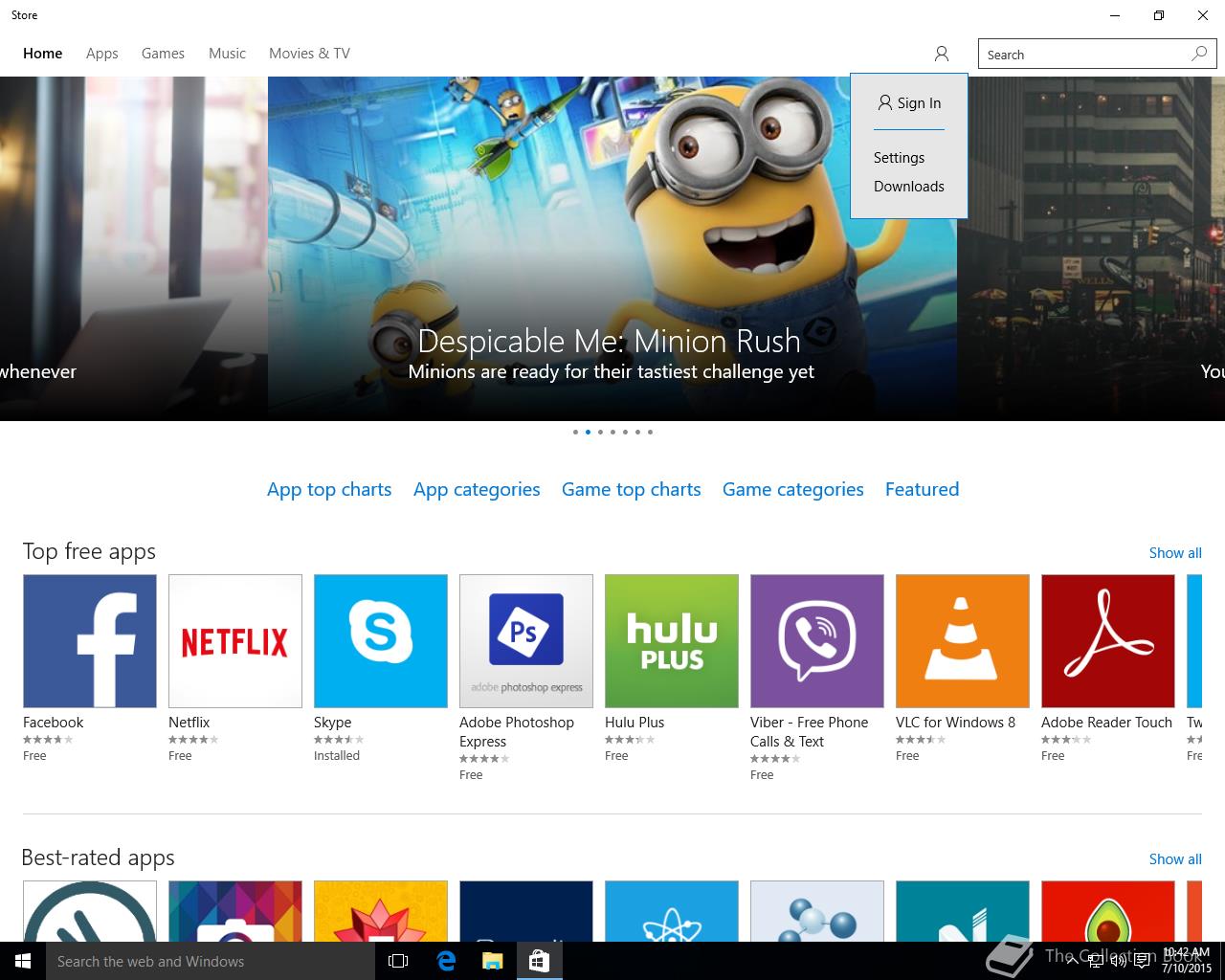Choose Downloads from the account menu
This screenshot has width=1225, height=980.
909,187
